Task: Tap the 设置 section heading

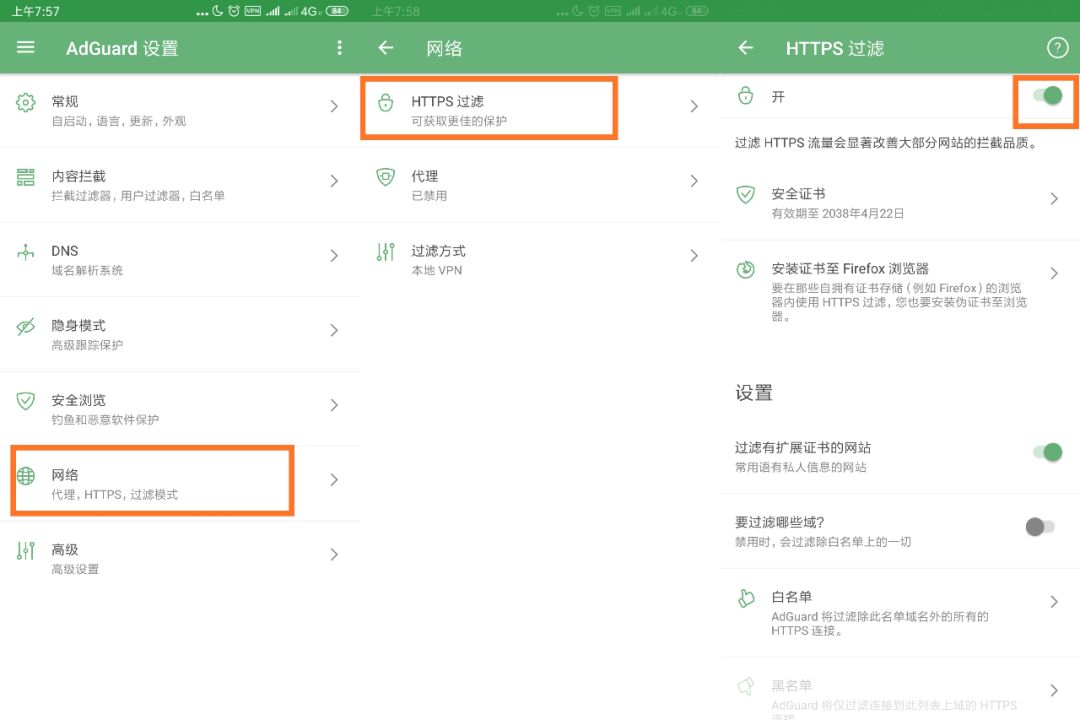Action: point(754,393)
